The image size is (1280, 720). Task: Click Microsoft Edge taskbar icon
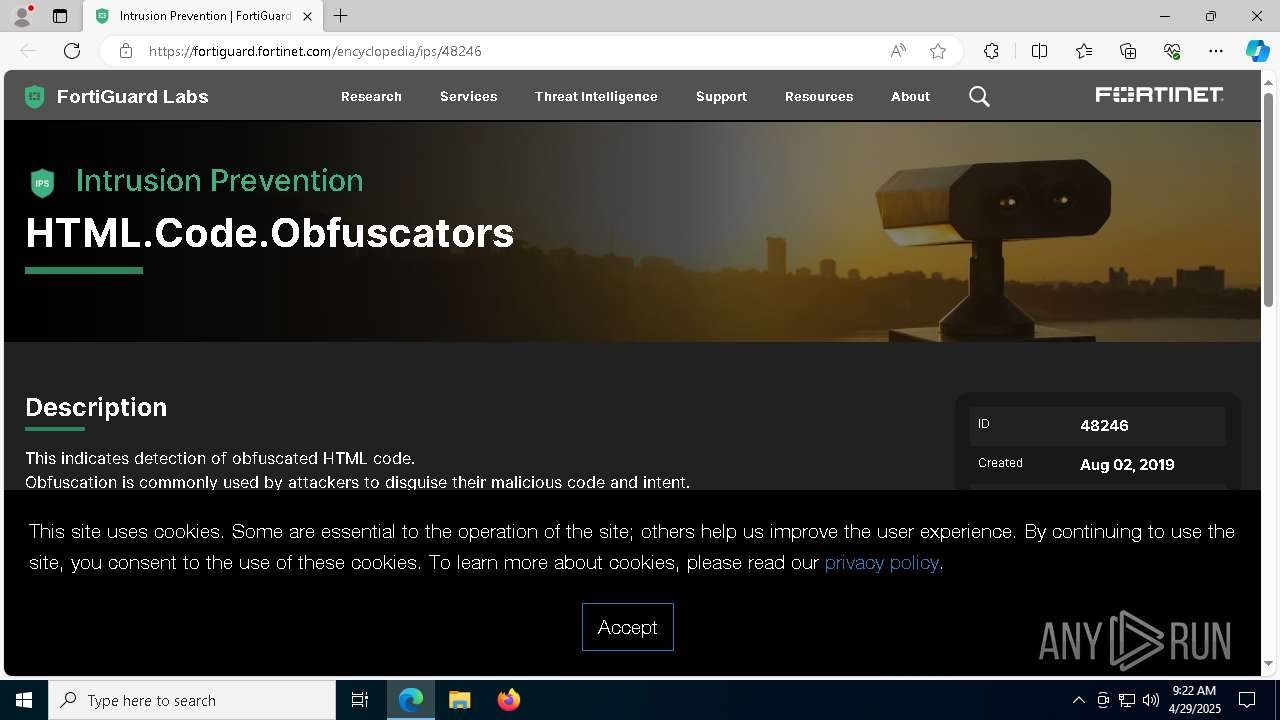click(411, 700)
